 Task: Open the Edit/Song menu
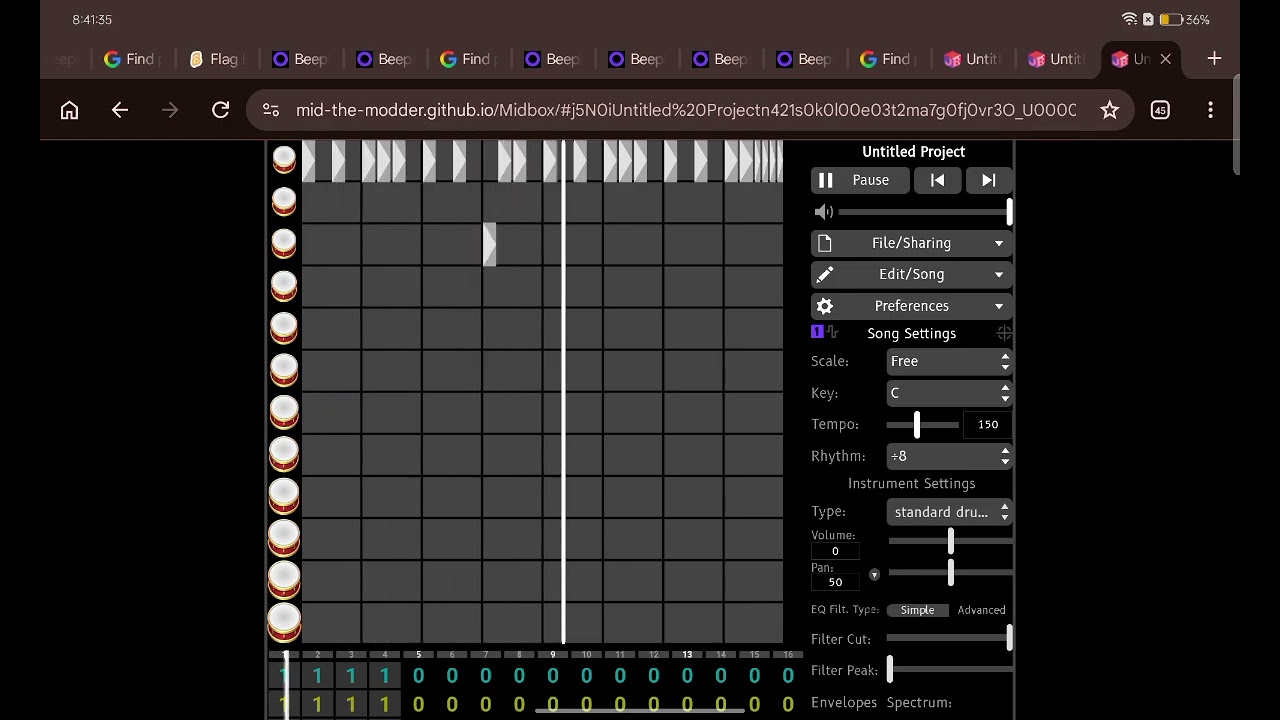click(x=911, y=274)
